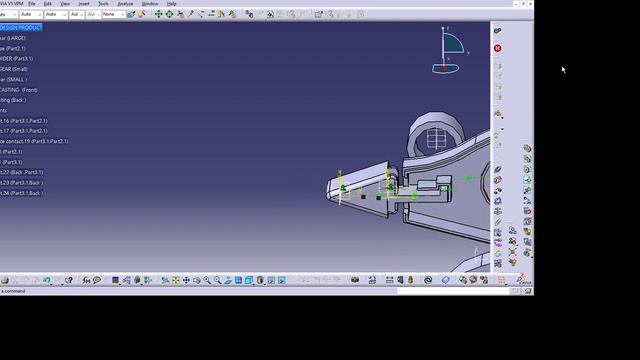The height and width of the screenshot is (360, 640).
Task: Select the GEAR (Small) tree item
Action: click(14, 69)
